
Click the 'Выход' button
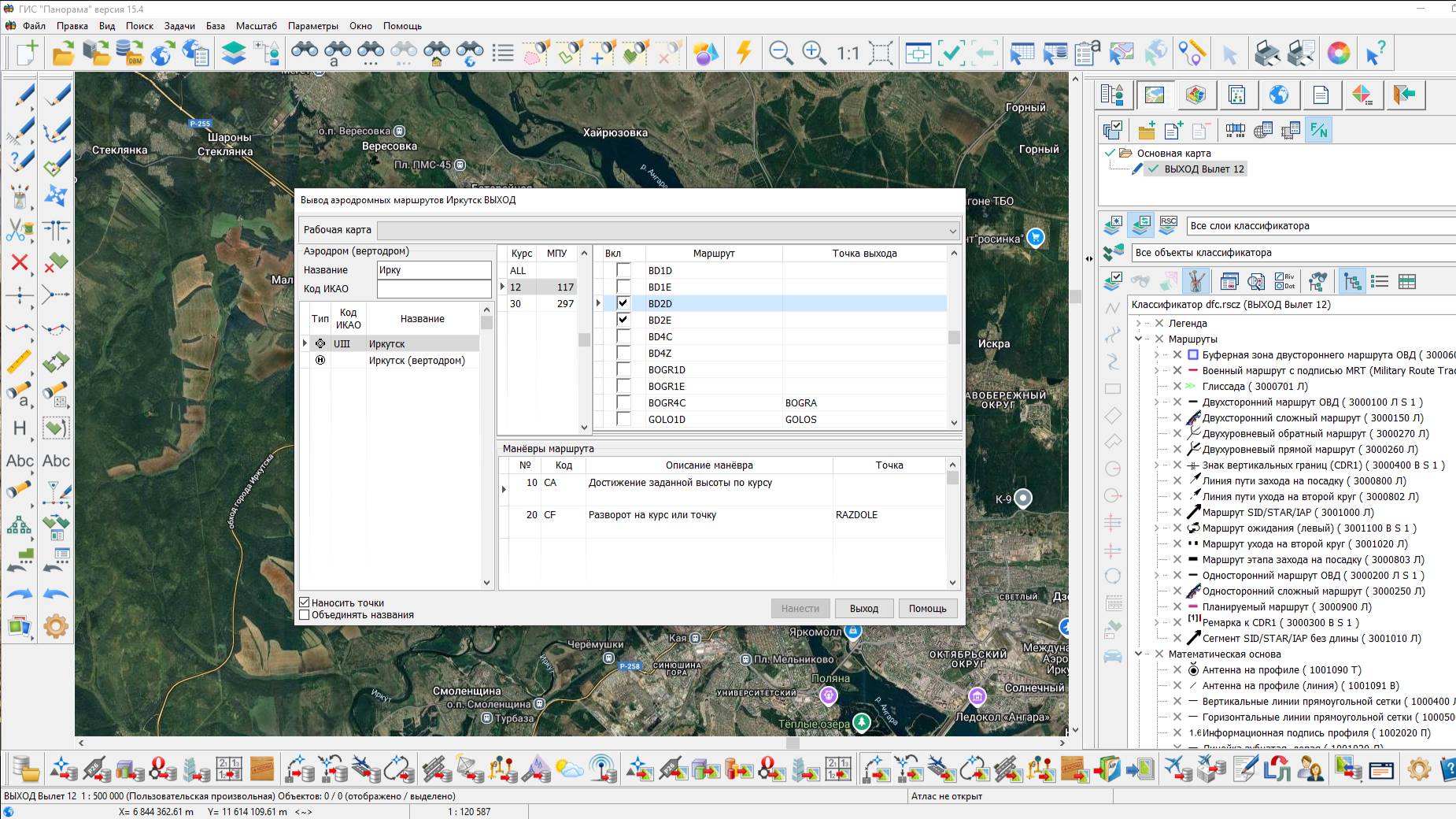tap(863, 609)
